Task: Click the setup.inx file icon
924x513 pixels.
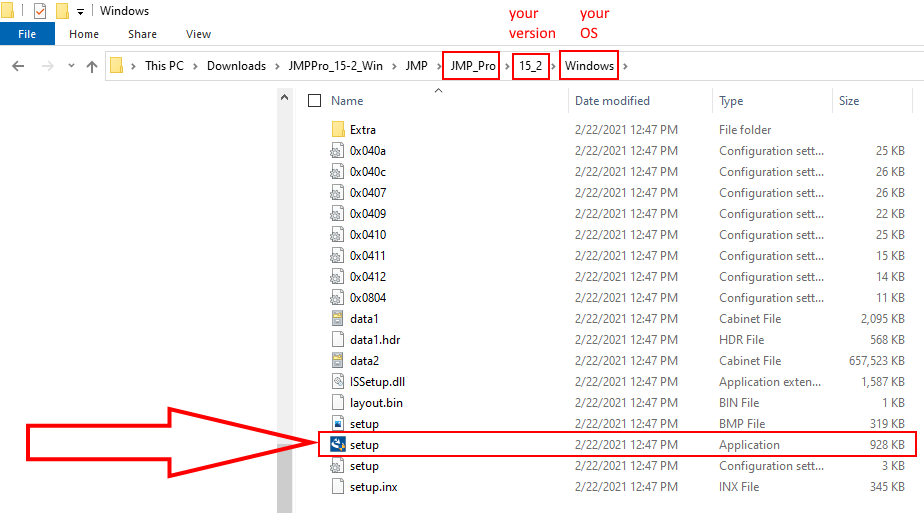Action: tap(338, 486)
